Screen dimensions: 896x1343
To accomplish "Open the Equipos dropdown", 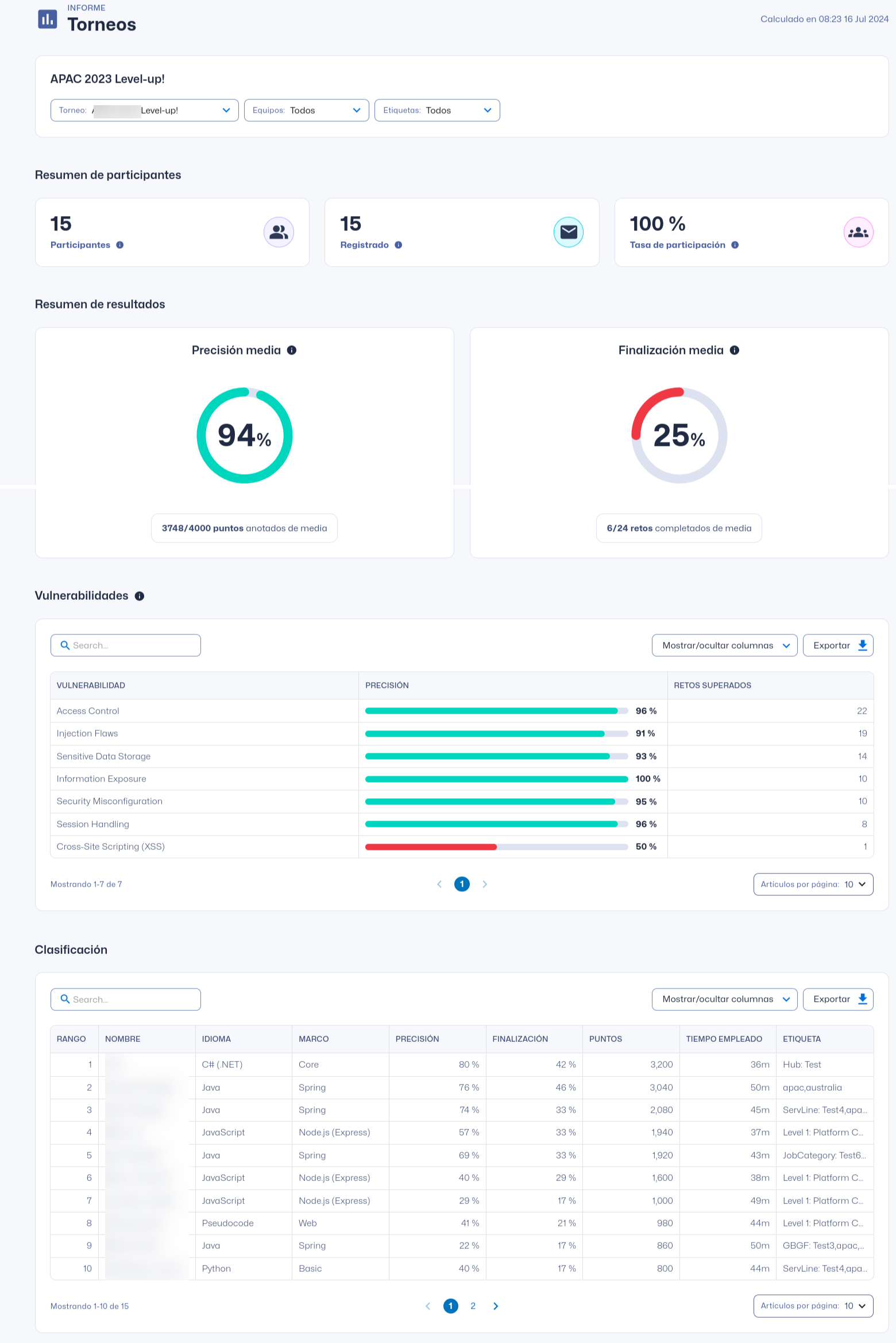I will 306,110.
